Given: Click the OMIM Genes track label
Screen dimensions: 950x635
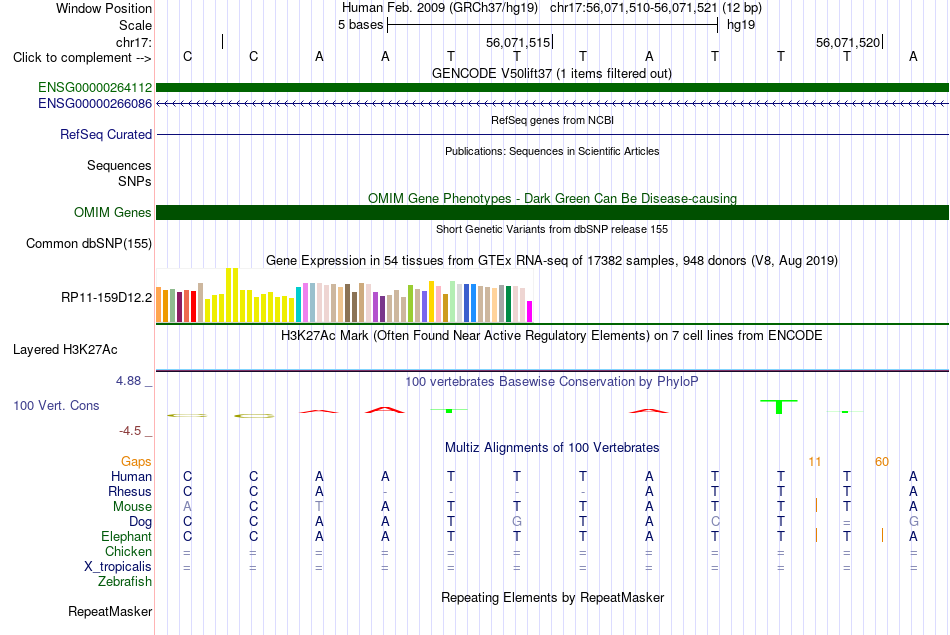Looking at the screenshot, I should click(x=112, y=213).
